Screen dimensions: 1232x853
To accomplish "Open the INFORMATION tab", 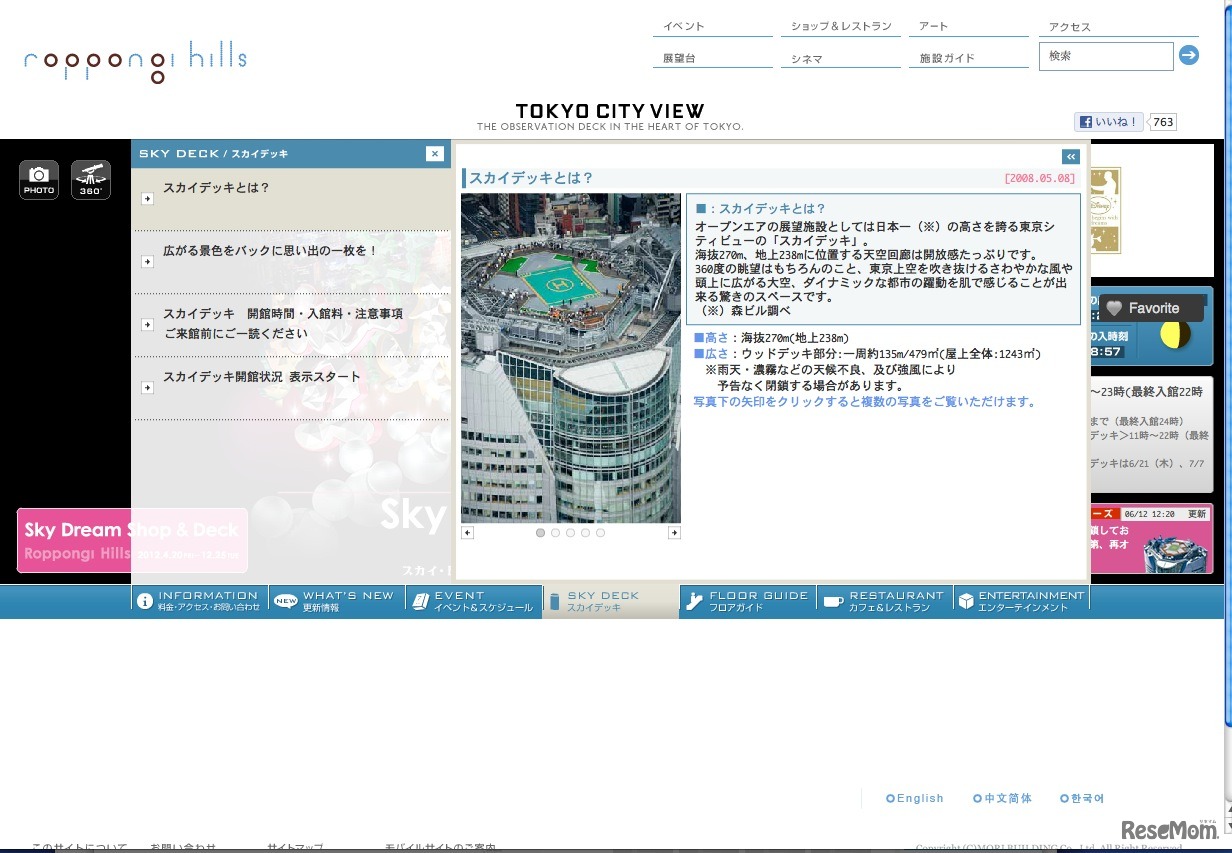I will (x=200, y=600).
